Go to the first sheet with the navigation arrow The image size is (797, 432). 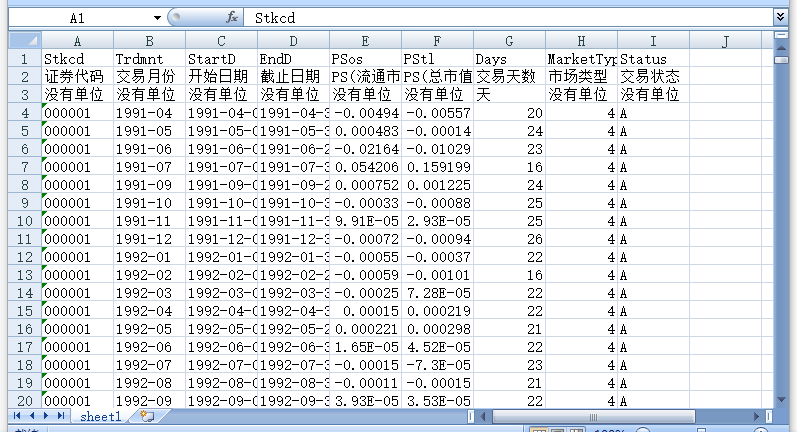coord(17,416)
